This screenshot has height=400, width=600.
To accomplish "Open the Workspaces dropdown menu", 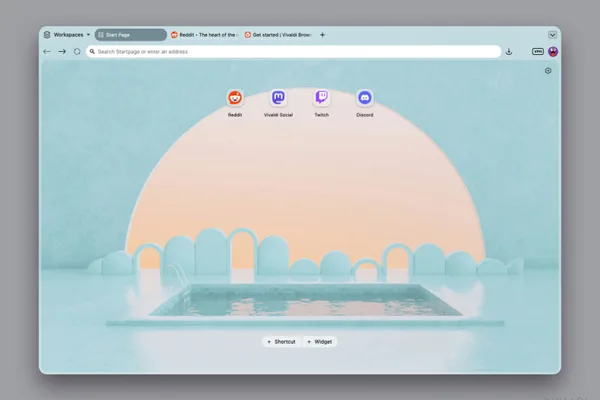I will (67, 35).
